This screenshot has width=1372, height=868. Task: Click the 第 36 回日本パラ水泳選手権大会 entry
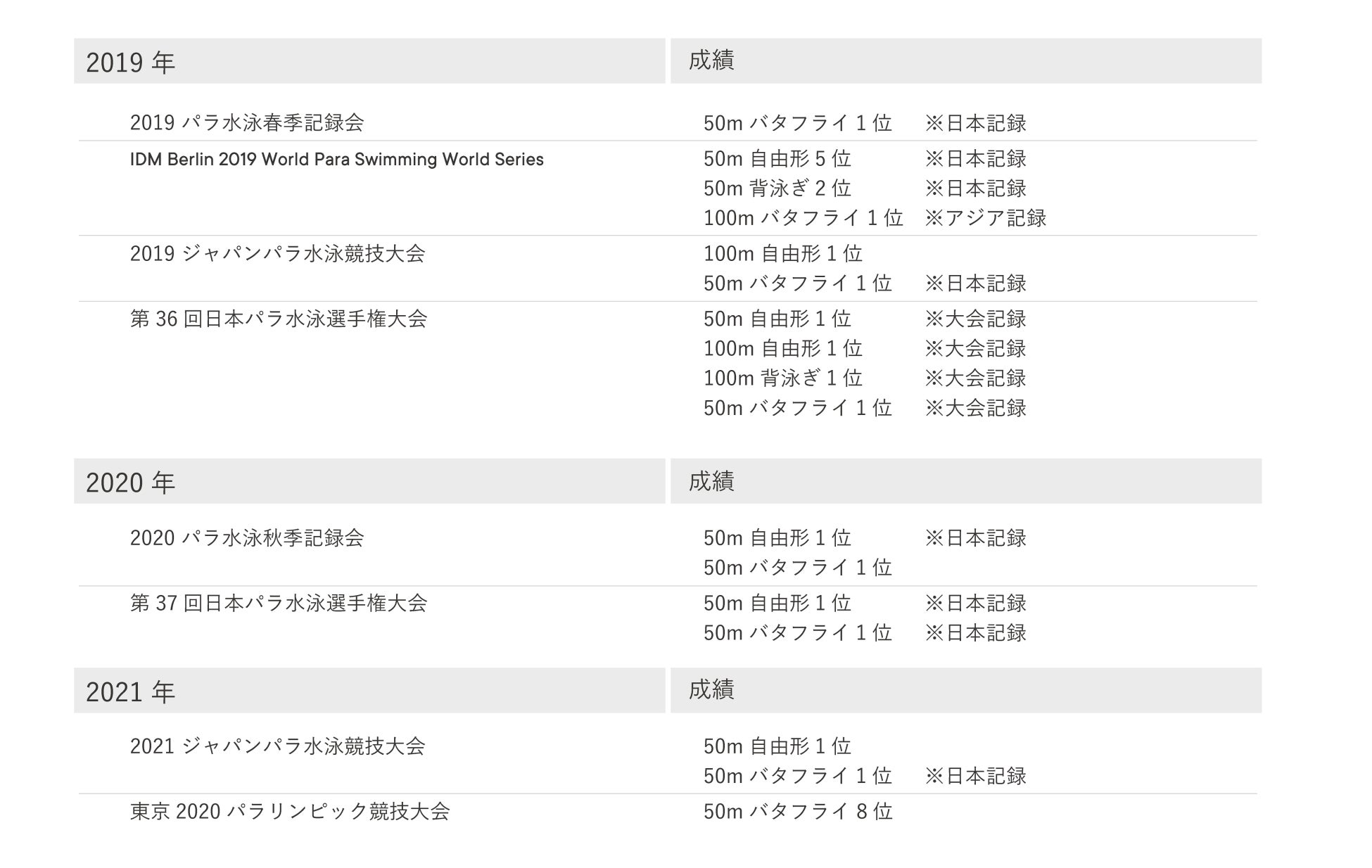(279, 319)
